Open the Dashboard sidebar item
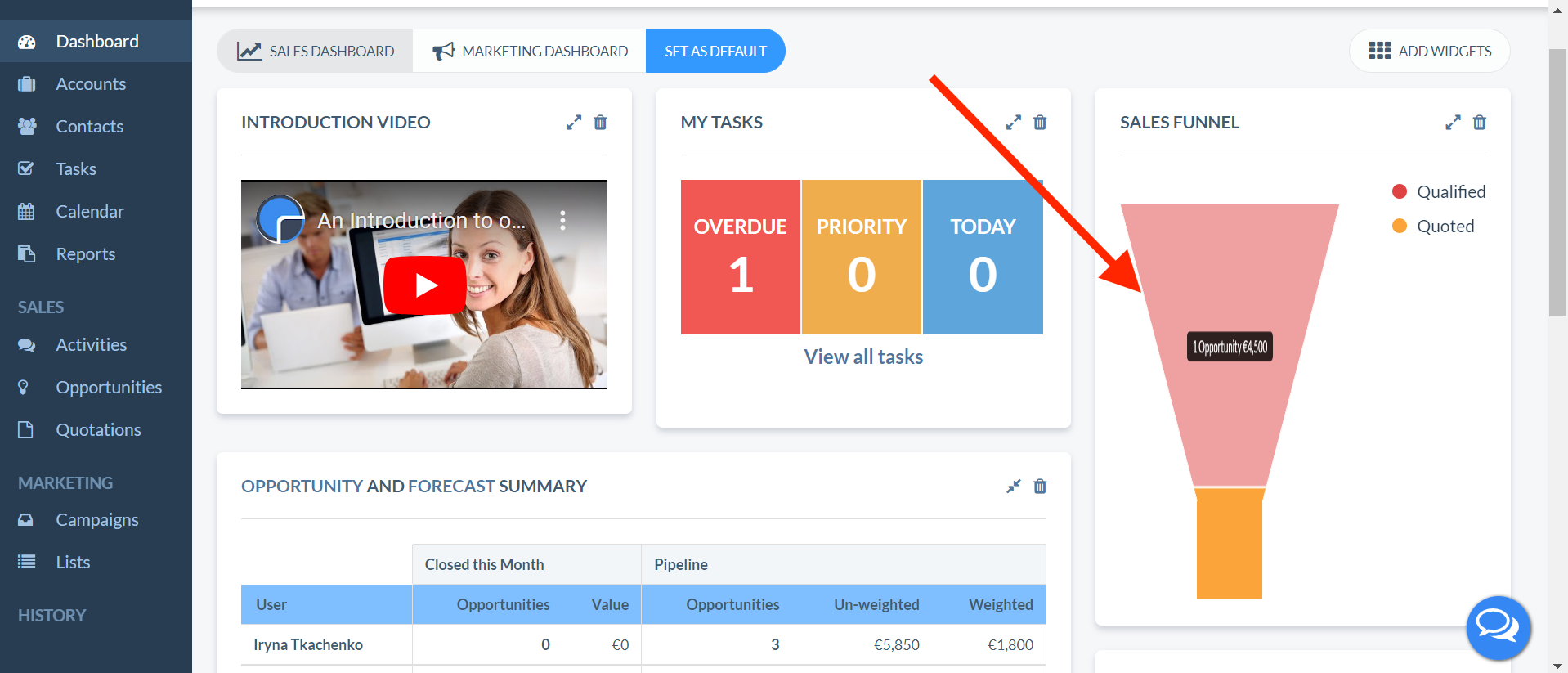The width and height of the screenshot is (1568, 673). (x=96, y=41)
